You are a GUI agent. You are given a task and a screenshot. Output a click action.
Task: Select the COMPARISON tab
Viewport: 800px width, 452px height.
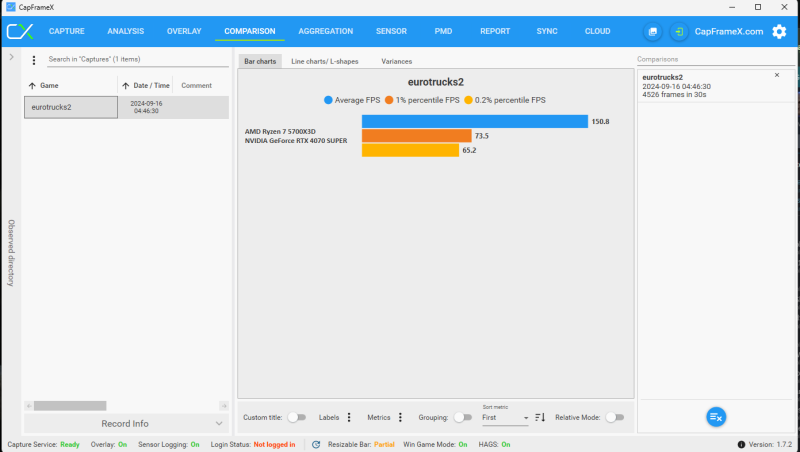[249, 31]
